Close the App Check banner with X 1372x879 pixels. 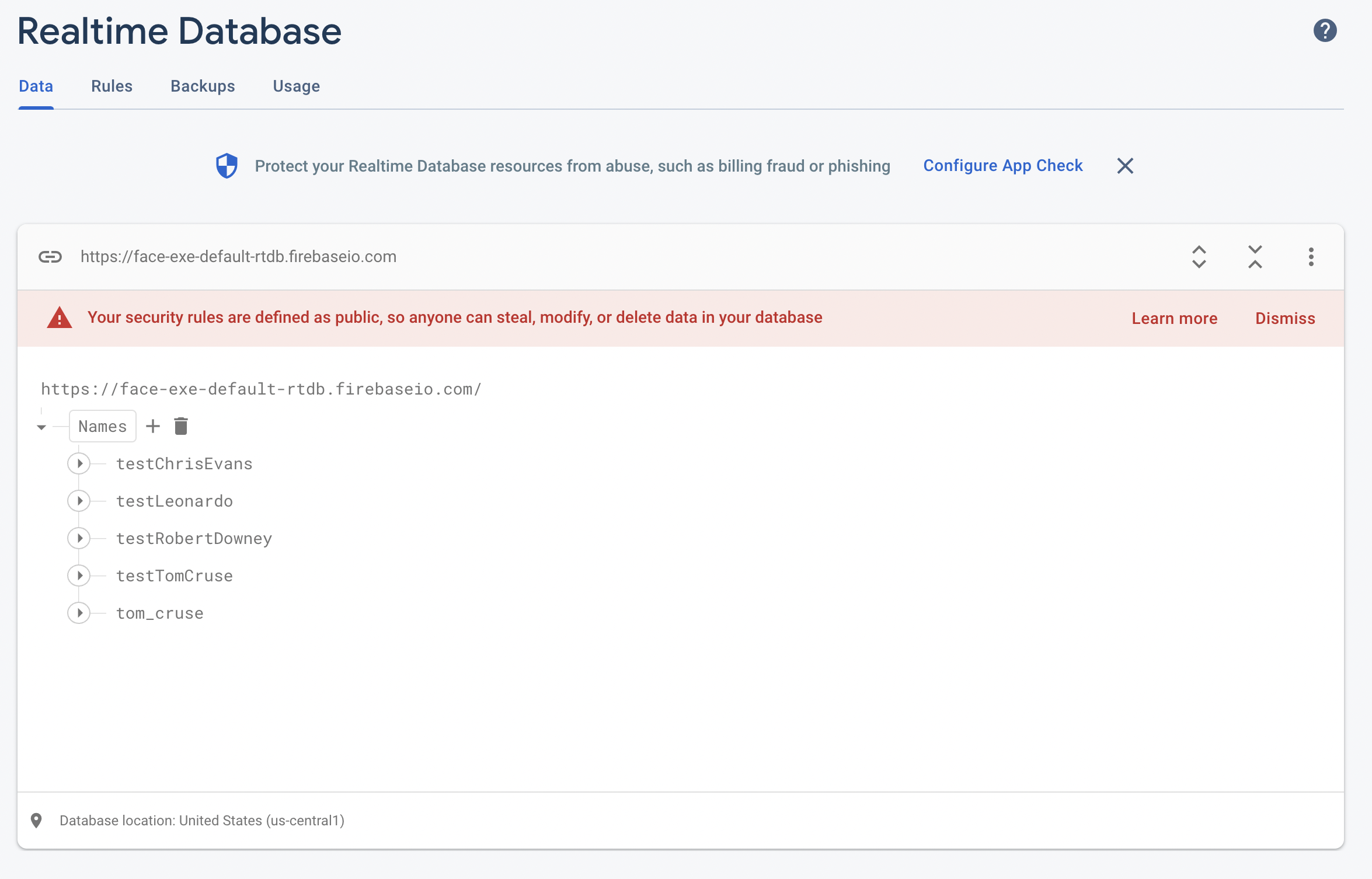click(1125, 166)
